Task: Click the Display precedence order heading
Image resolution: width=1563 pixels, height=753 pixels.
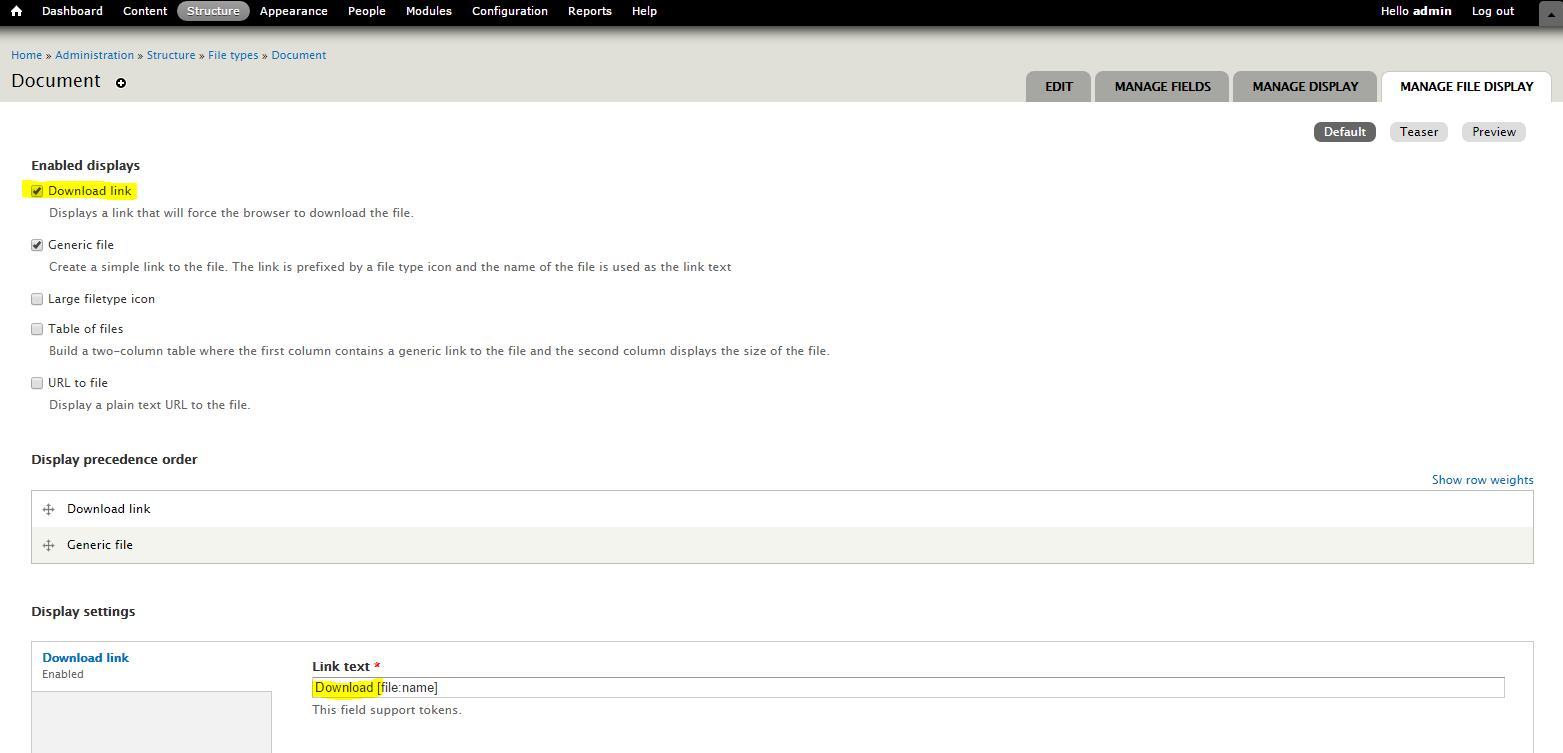Action: click(114, 460)
